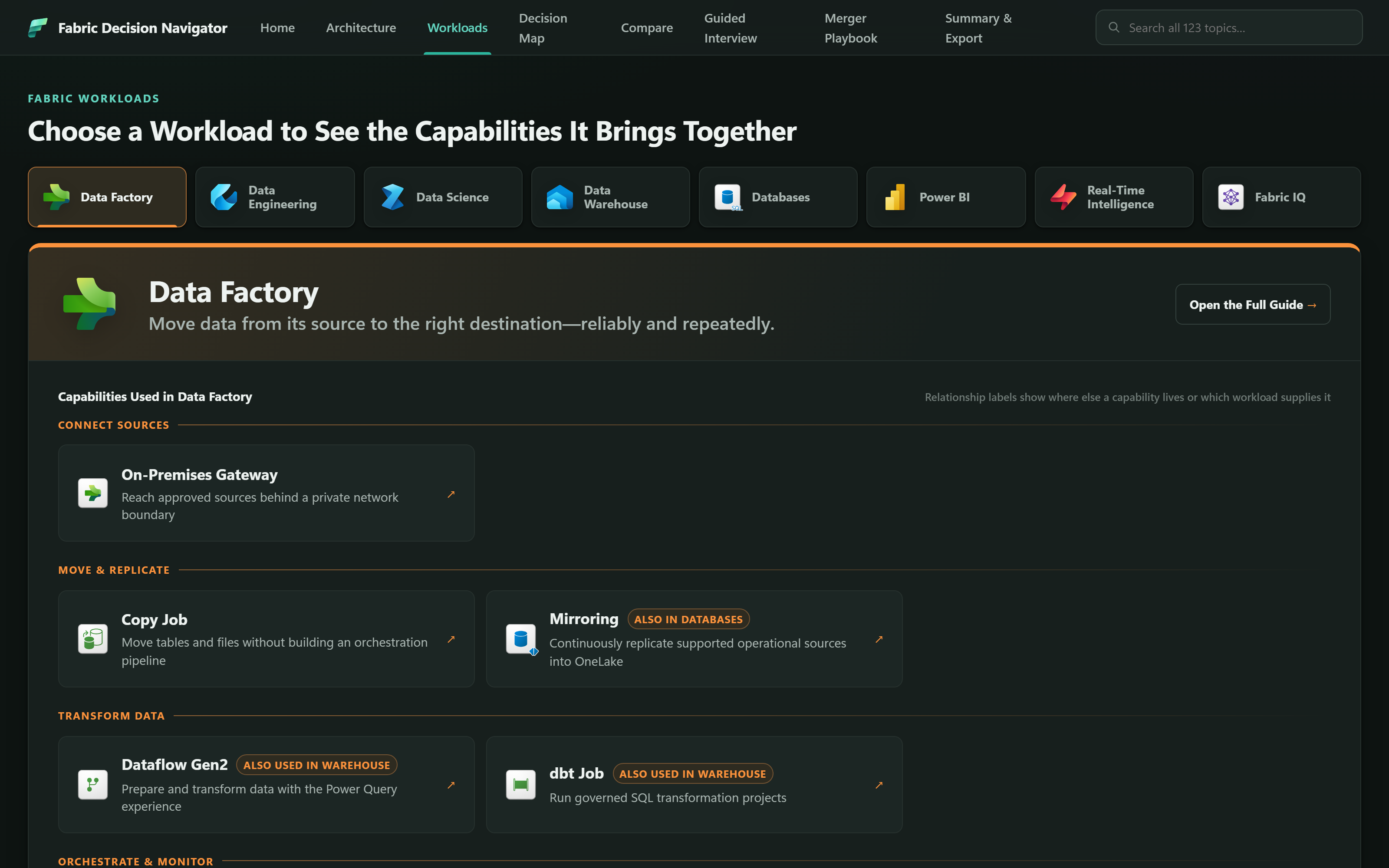Switch to the Data Warehouse workload tab
Screen dimensions: 1389x868
[x=610, y=197]
